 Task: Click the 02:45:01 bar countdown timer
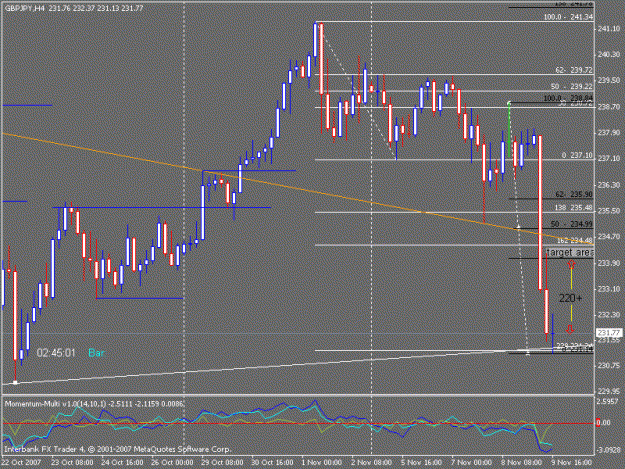[x=56, y=353]
